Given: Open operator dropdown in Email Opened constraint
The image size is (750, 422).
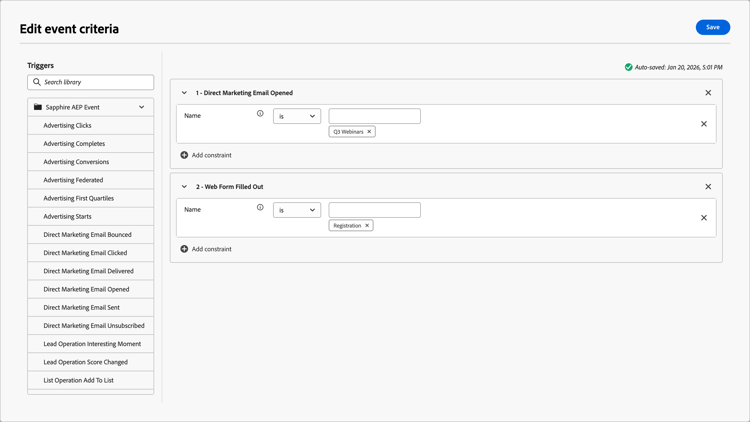Looking at the screenshot, I should pyautogui.click(x=297, y=116).
